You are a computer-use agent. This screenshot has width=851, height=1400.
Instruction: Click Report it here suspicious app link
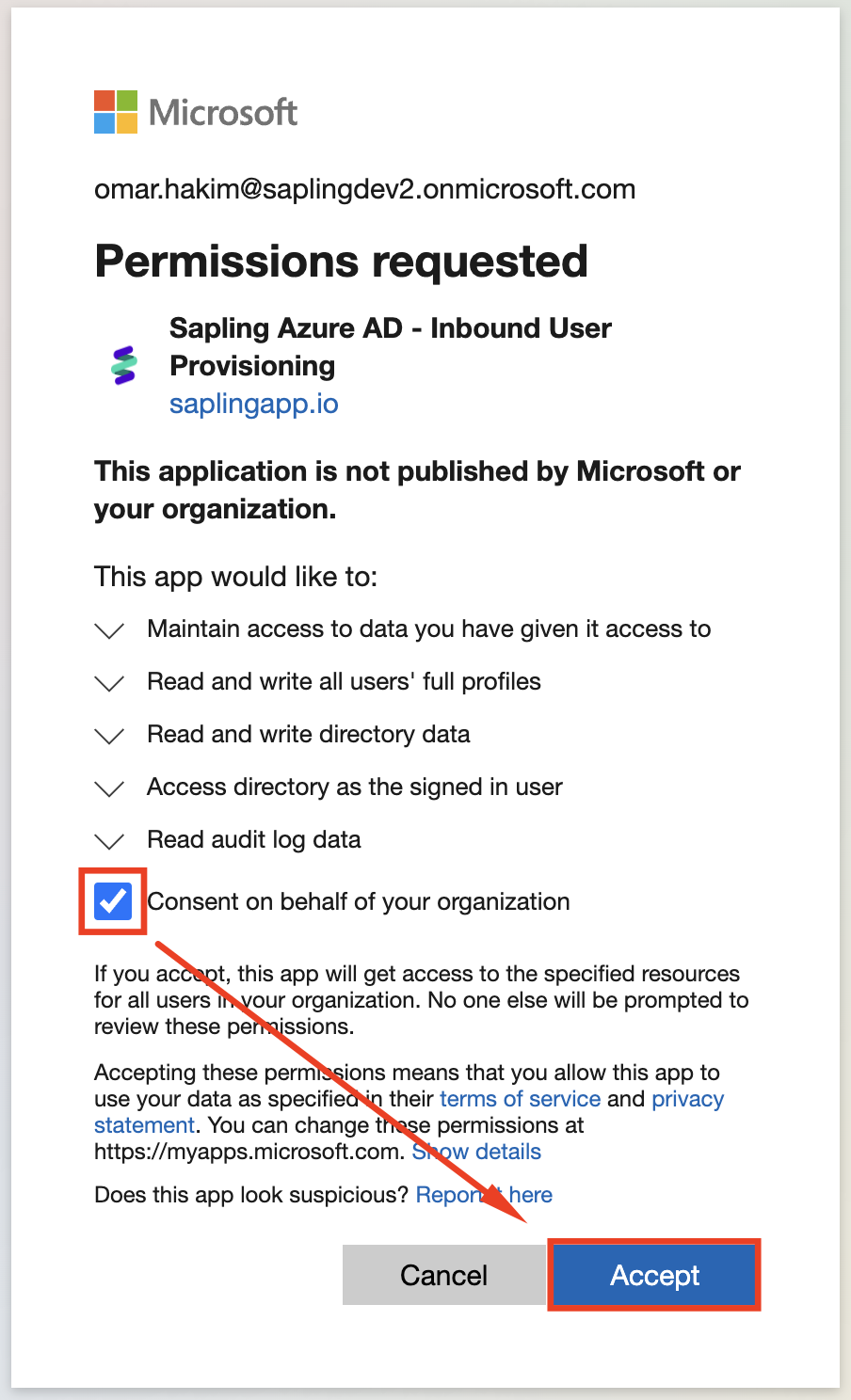tap(484, 1195)
